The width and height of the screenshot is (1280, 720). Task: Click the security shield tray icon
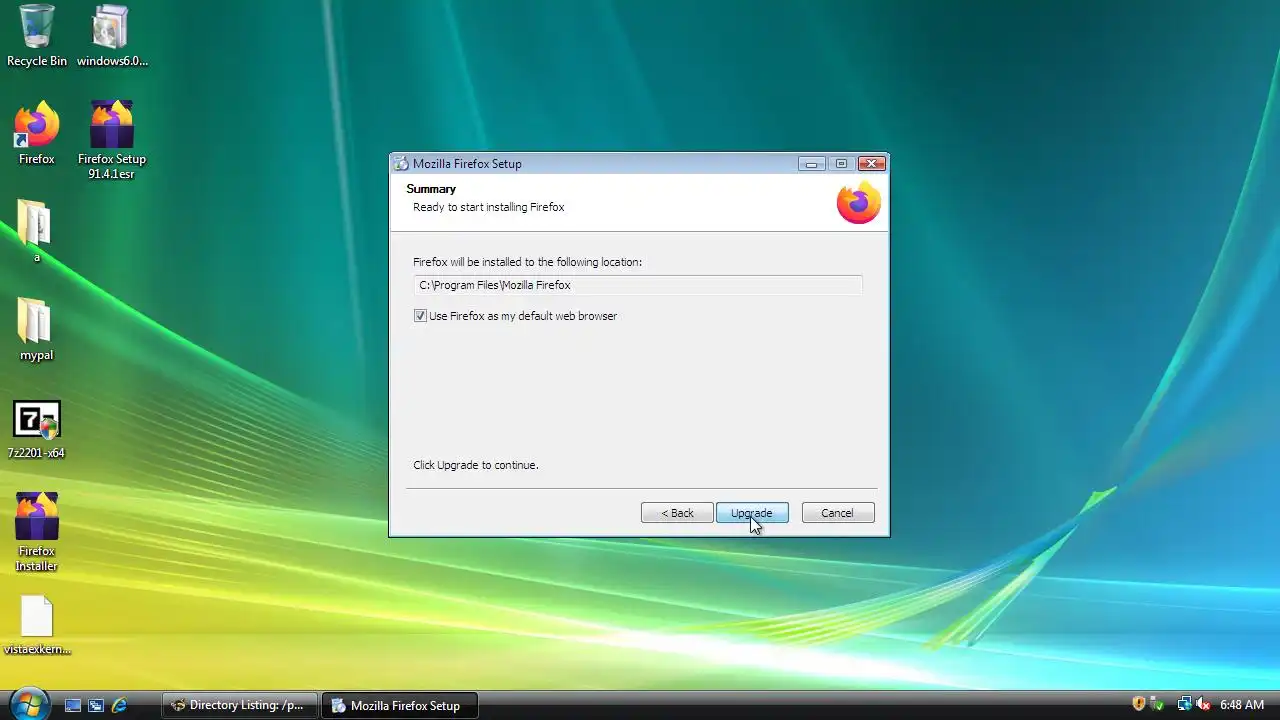[1138, 704]
